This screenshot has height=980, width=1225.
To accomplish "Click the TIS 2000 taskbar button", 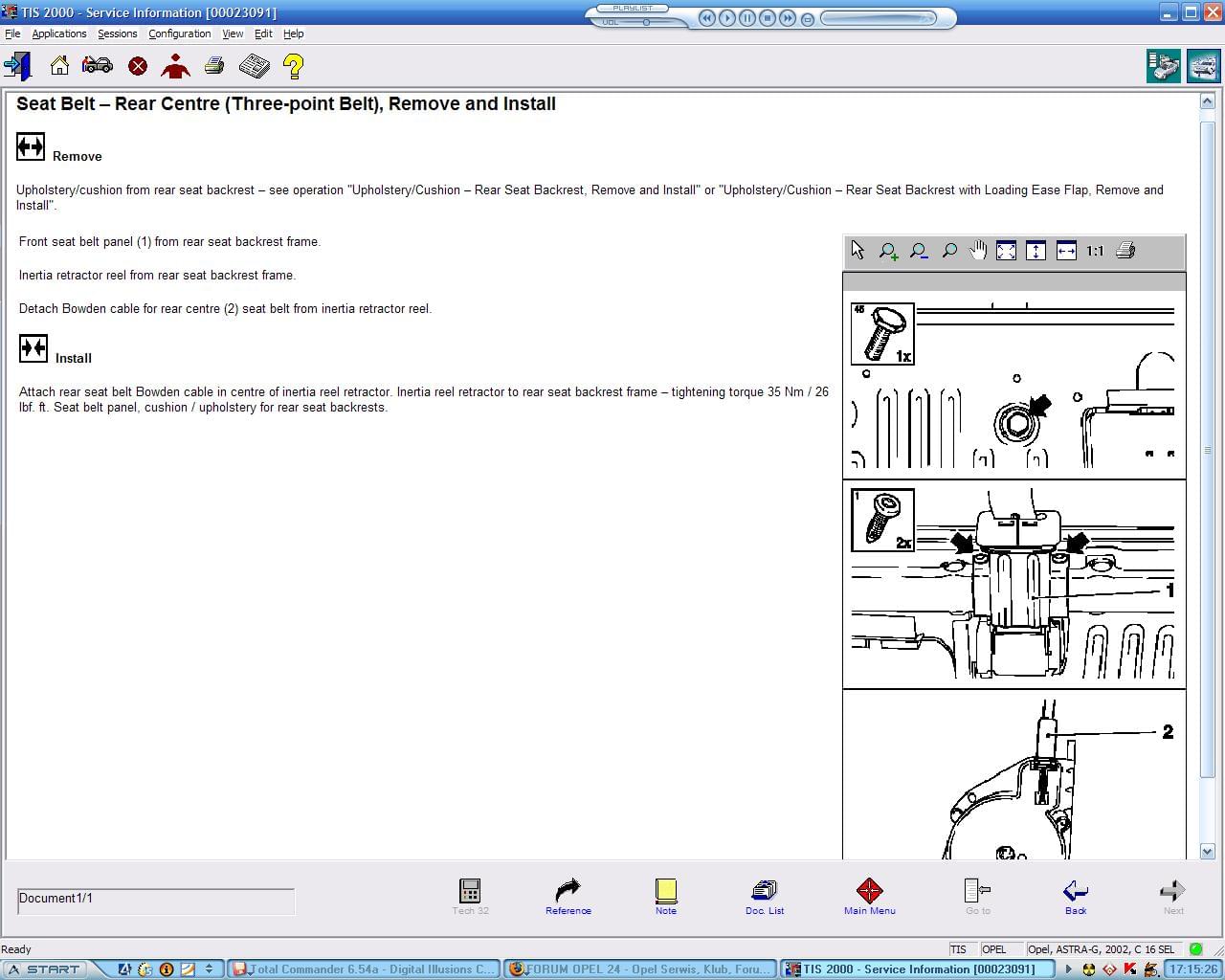I will click(x=917, y=969).
